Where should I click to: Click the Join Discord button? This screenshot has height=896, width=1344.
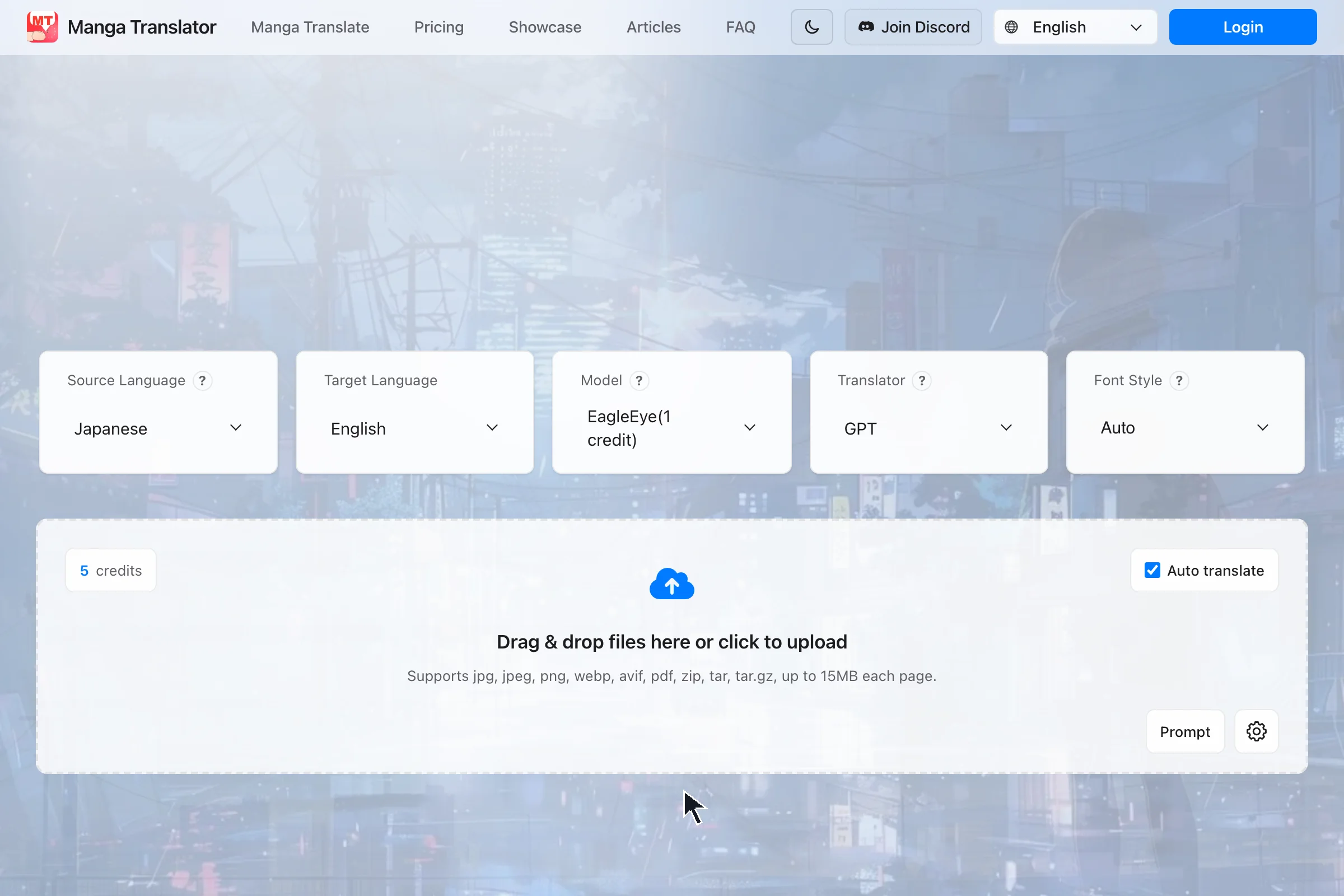point(913,27)
